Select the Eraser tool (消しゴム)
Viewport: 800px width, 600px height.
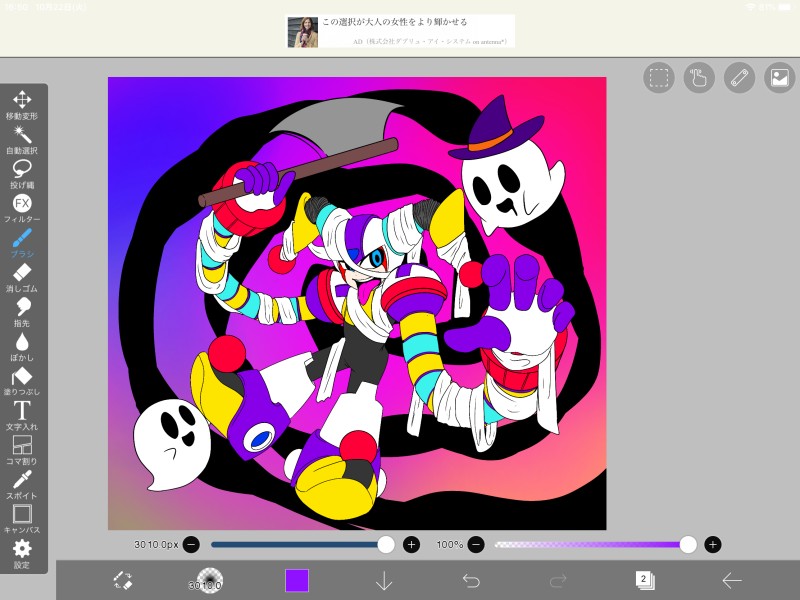coord(22,278)
